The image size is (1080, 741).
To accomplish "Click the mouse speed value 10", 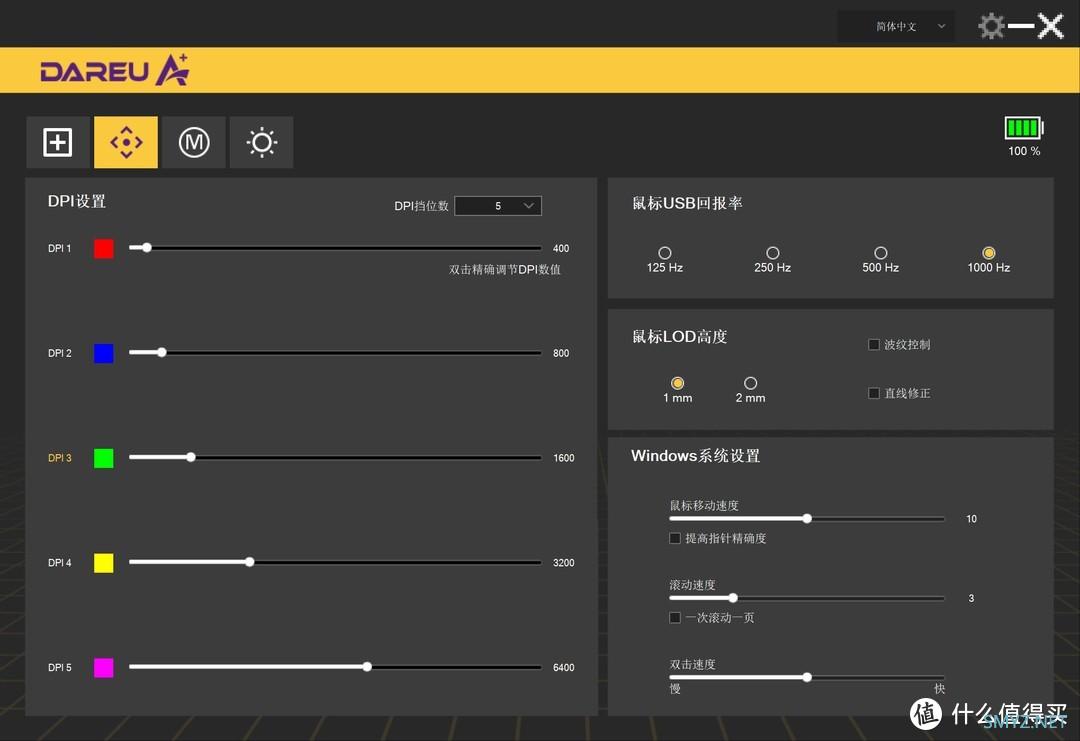I will (971, 519).
